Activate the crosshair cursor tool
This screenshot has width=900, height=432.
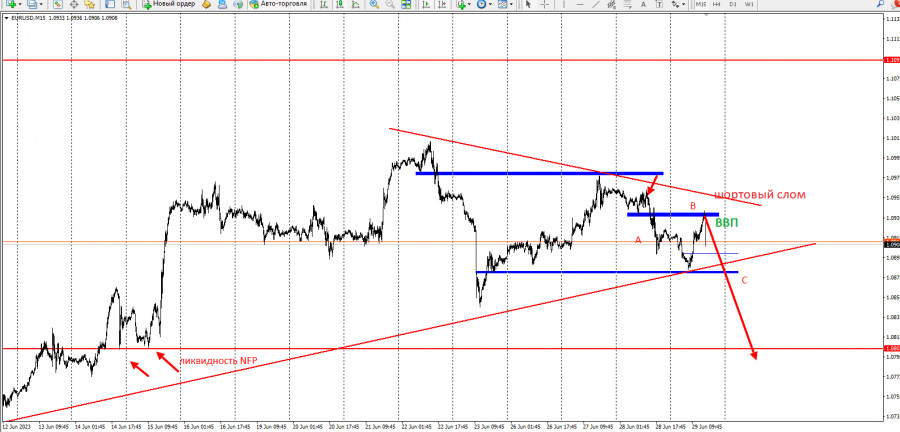point(544,4)
